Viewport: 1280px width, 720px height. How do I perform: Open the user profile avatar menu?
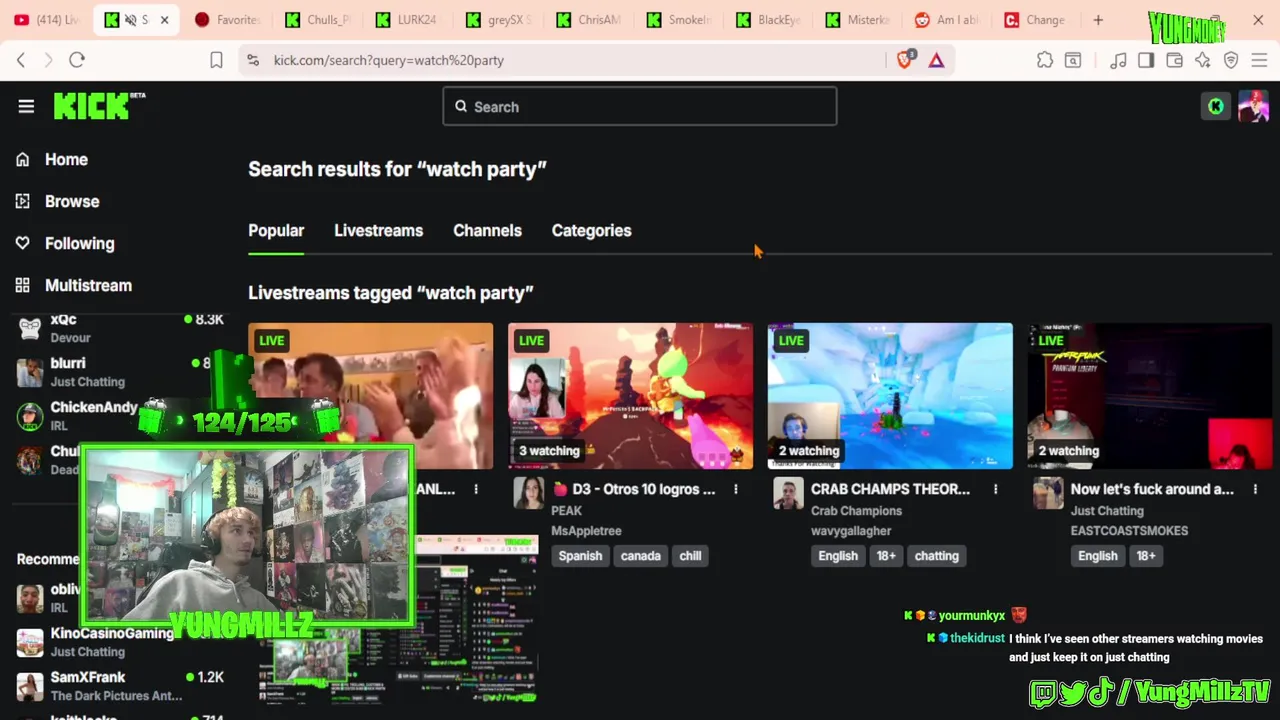coord(1253,106)
